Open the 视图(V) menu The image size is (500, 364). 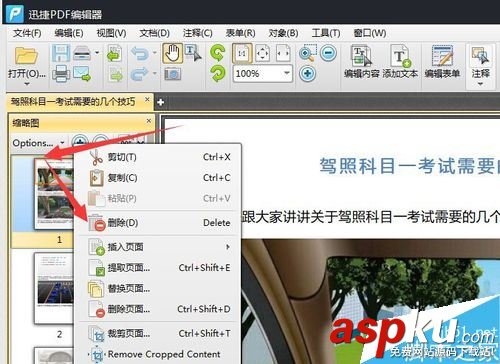pyautogui.click(x=111, y=33)
